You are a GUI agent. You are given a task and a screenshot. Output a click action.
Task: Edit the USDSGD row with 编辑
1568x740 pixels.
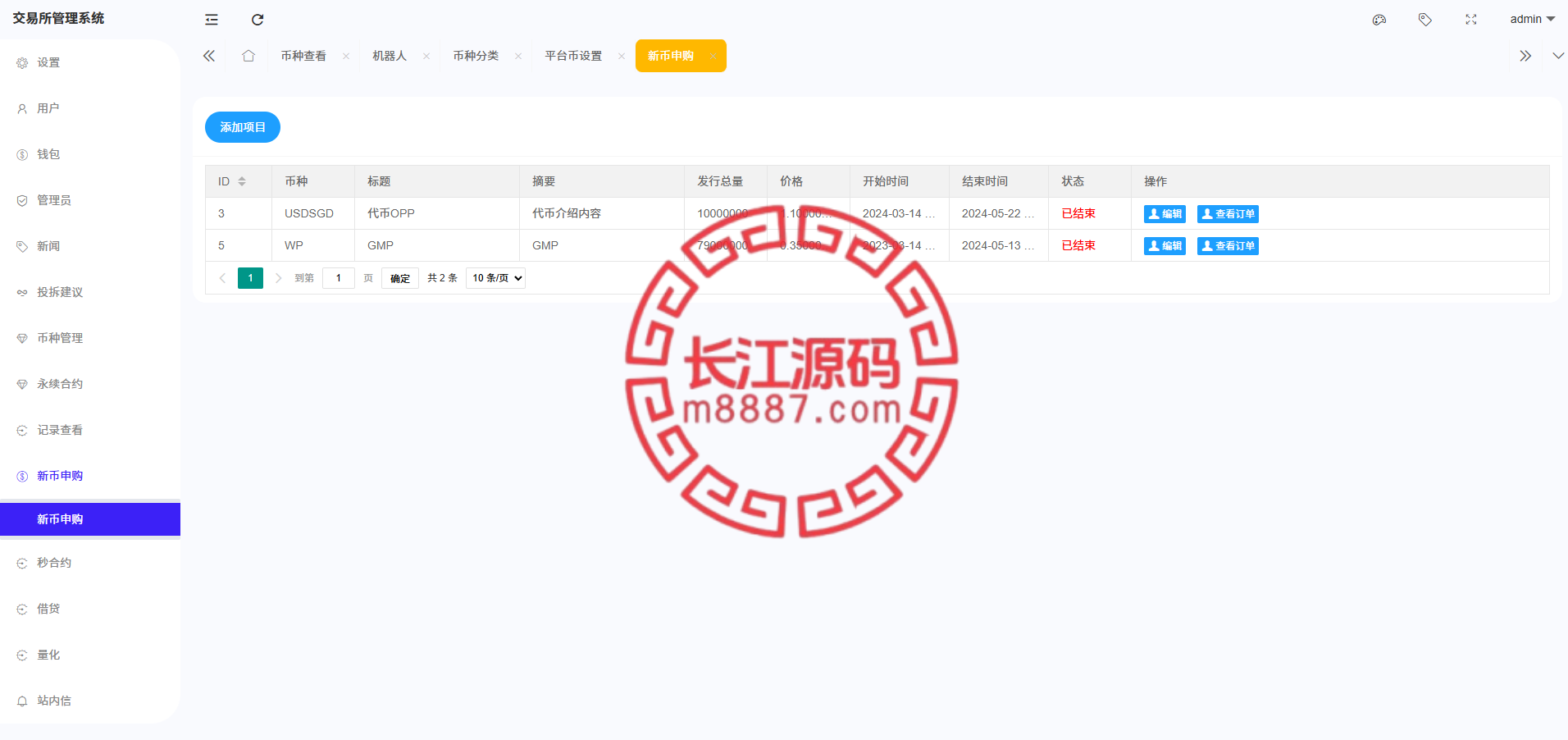tap(1165, 214)
